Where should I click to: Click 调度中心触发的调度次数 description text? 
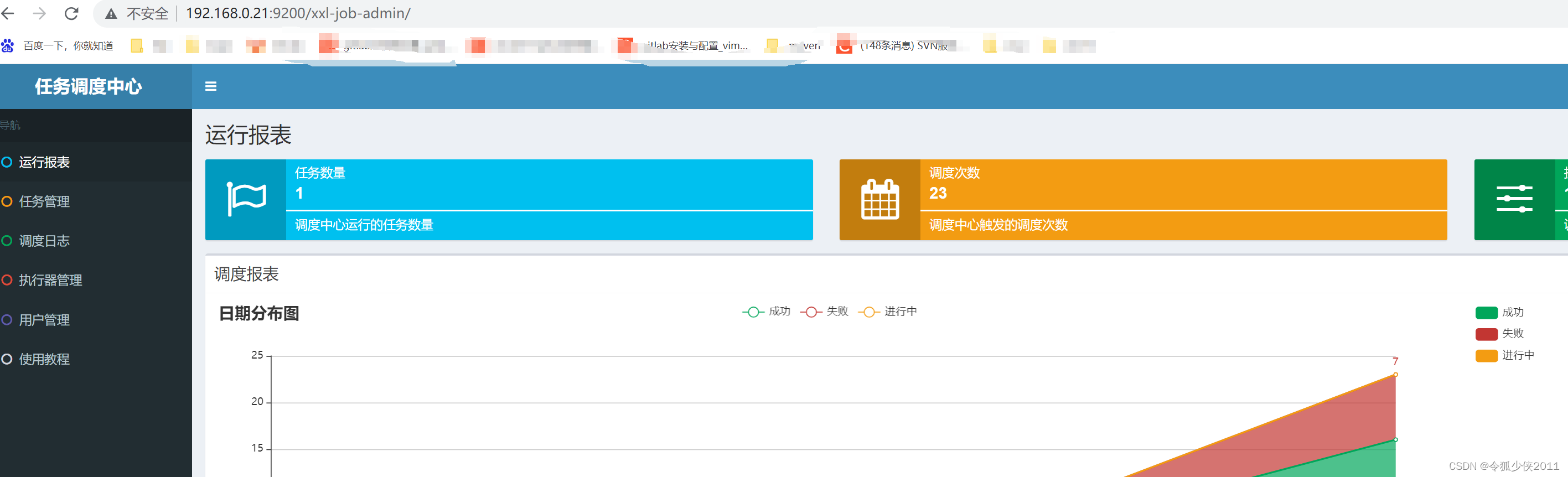(x=998, y=225)
